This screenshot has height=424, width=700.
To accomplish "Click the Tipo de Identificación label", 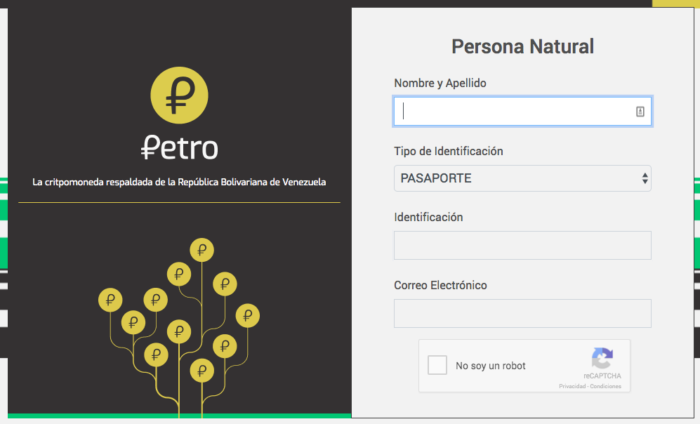I will tap(448, 151).
